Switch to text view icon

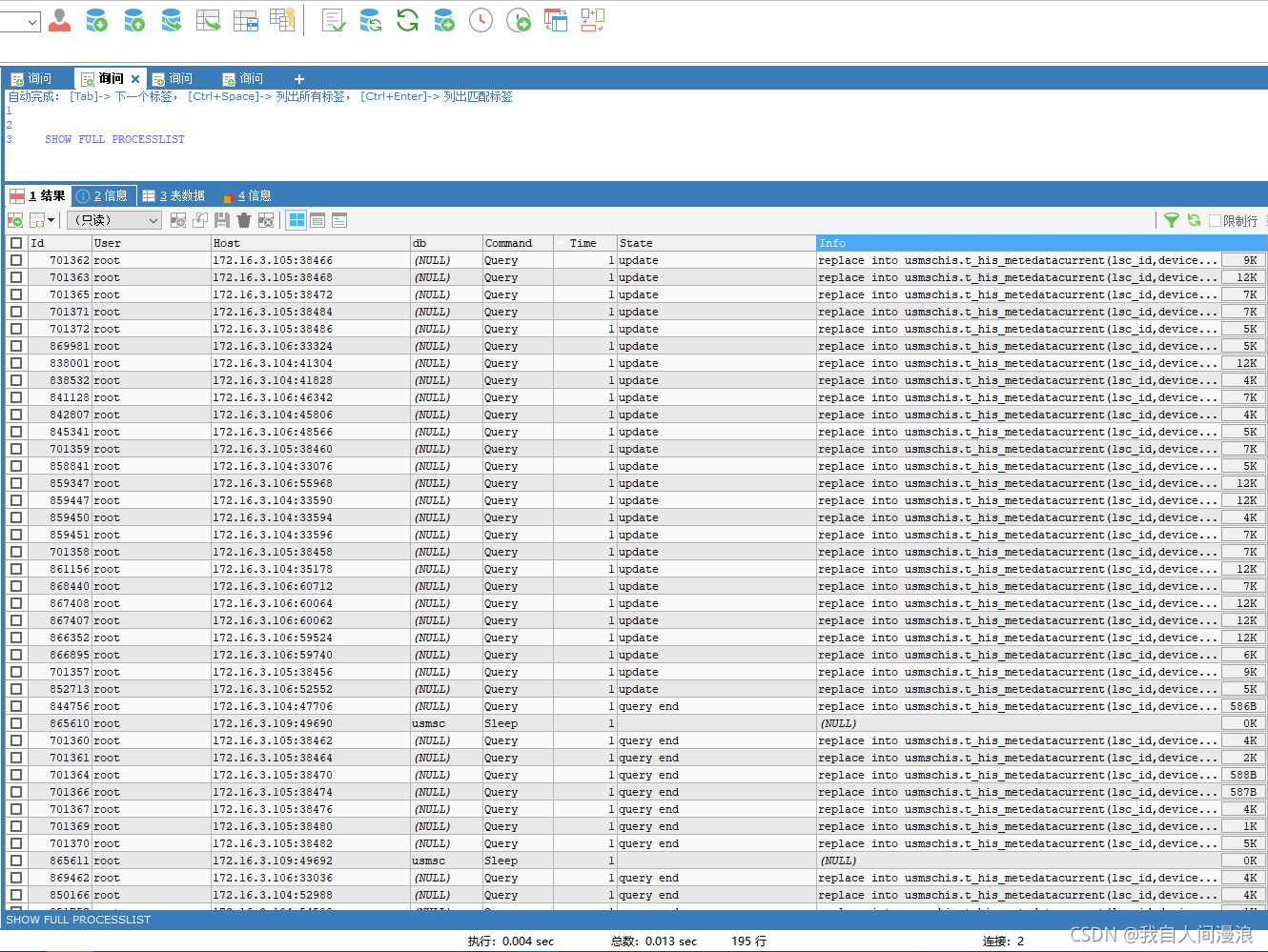point(338,220)
